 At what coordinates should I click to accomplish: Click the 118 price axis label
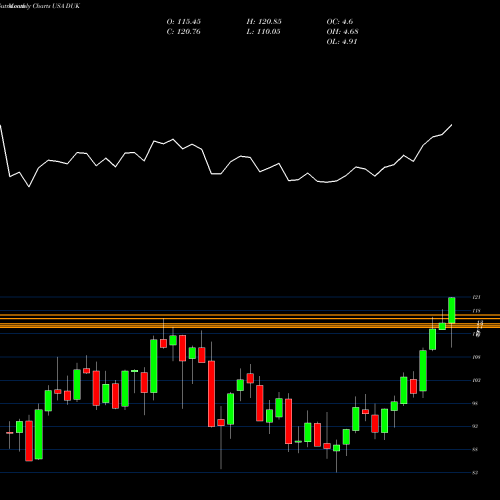click(476, 311)
